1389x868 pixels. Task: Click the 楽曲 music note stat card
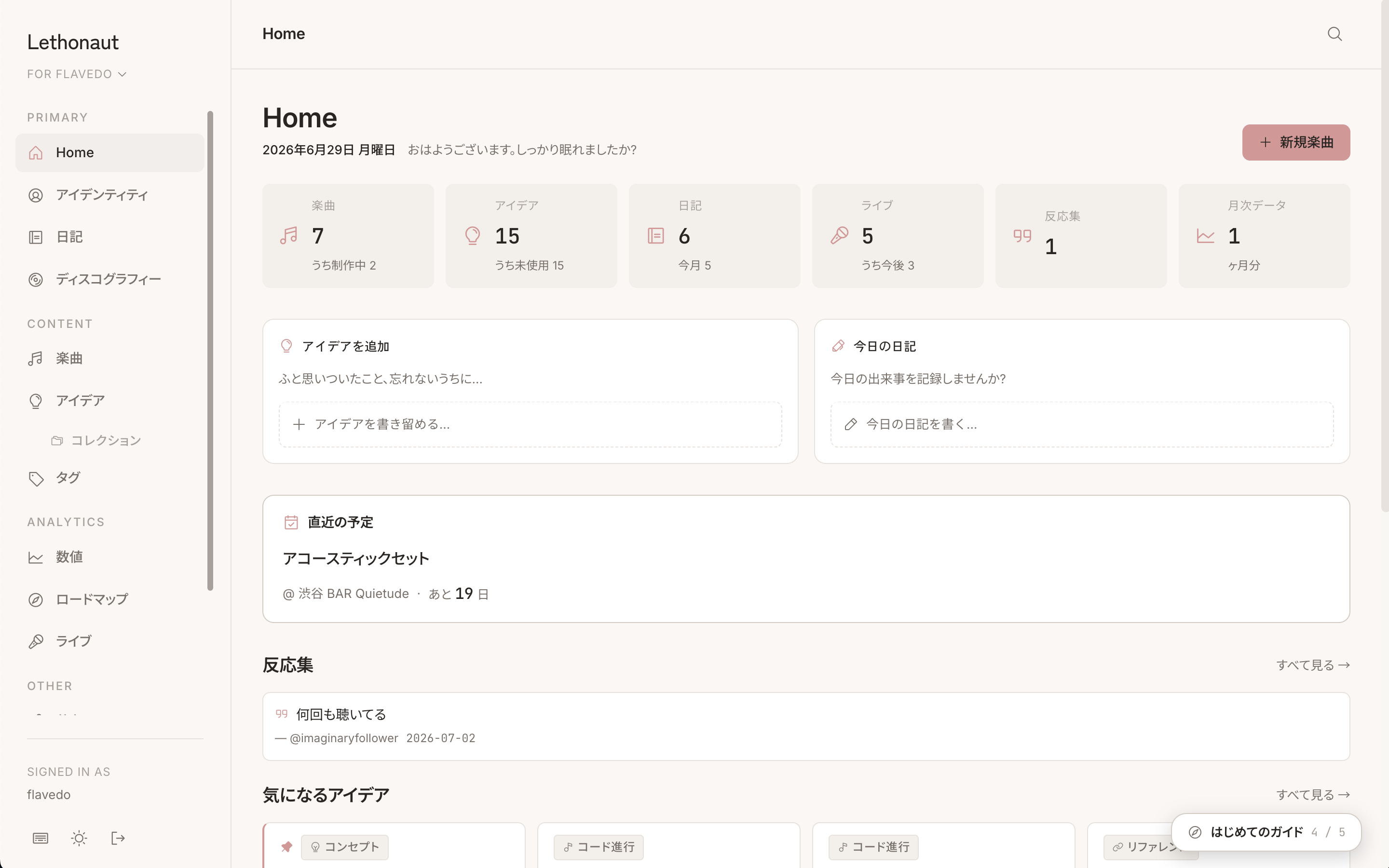click(348, 235)
